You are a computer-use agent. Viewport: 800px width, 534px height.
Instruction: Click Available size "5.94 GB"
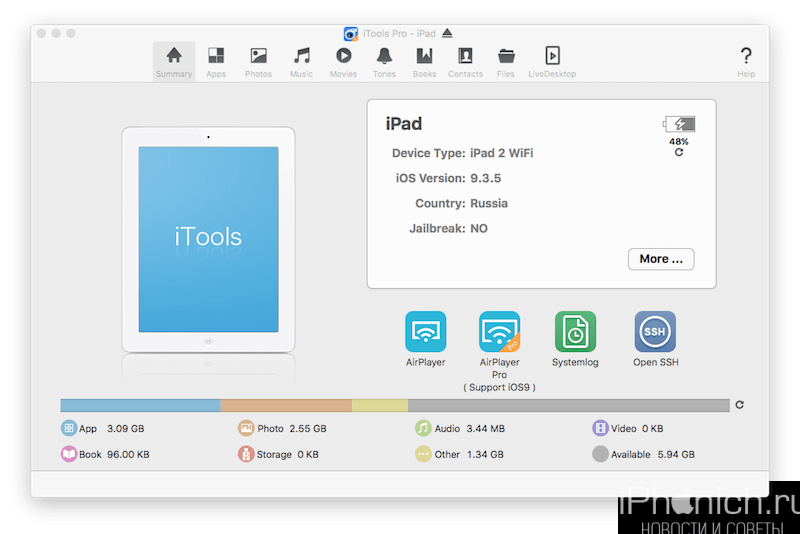tap(676, 454)
